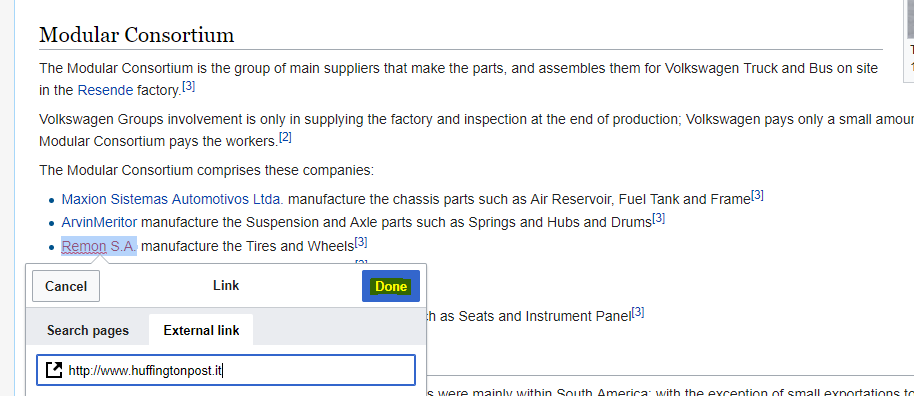Screen dimensions: 914x396
Task: Click reference [3] after Tires and Wheels
Action: coord(361,241)
